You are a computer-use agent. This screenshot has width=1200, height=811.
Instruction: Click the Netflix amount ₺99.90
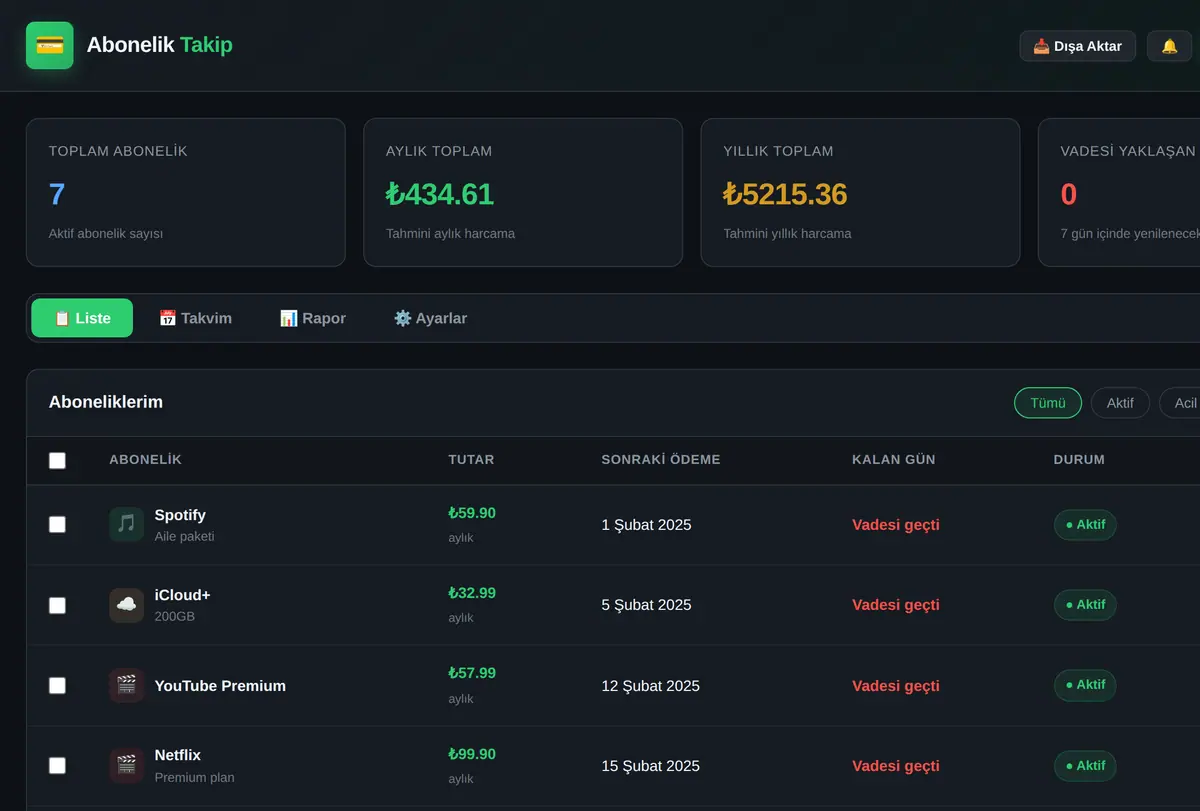(x=472, y=754)
